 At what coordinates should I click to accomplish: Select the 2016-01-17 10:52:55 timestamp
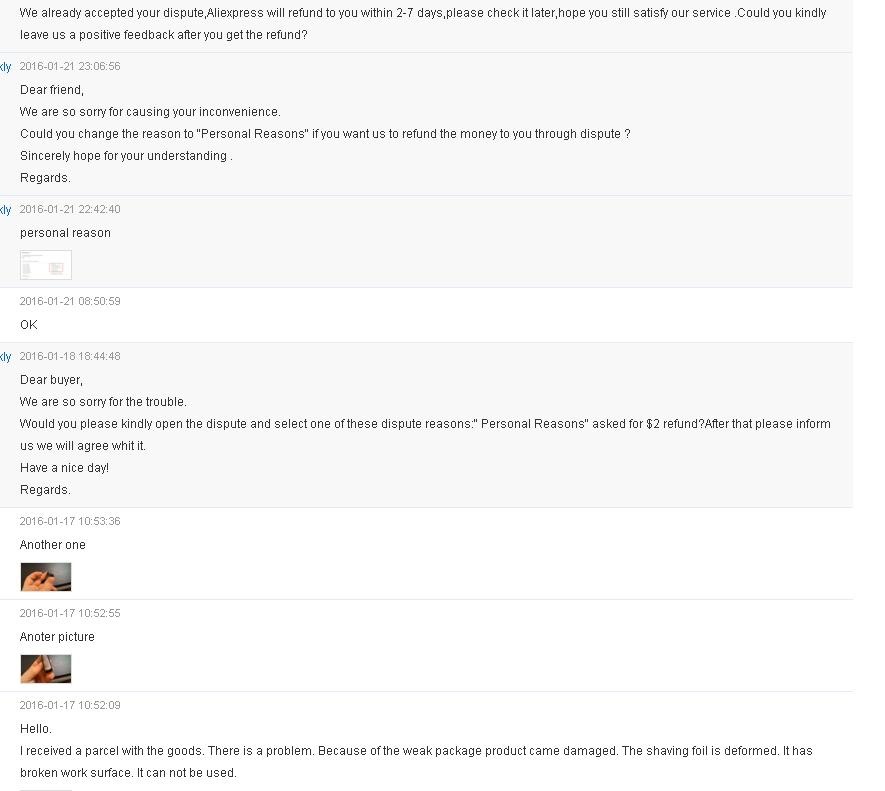pos(70,613)
